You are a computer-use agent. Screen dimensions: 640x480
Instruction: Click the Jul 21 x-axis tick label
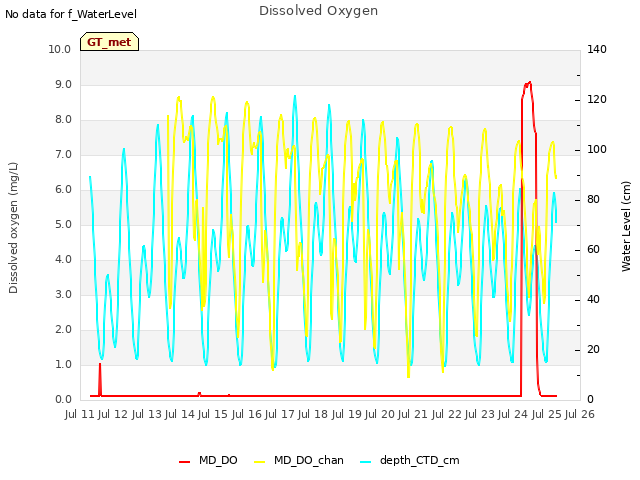pos(413,414)
